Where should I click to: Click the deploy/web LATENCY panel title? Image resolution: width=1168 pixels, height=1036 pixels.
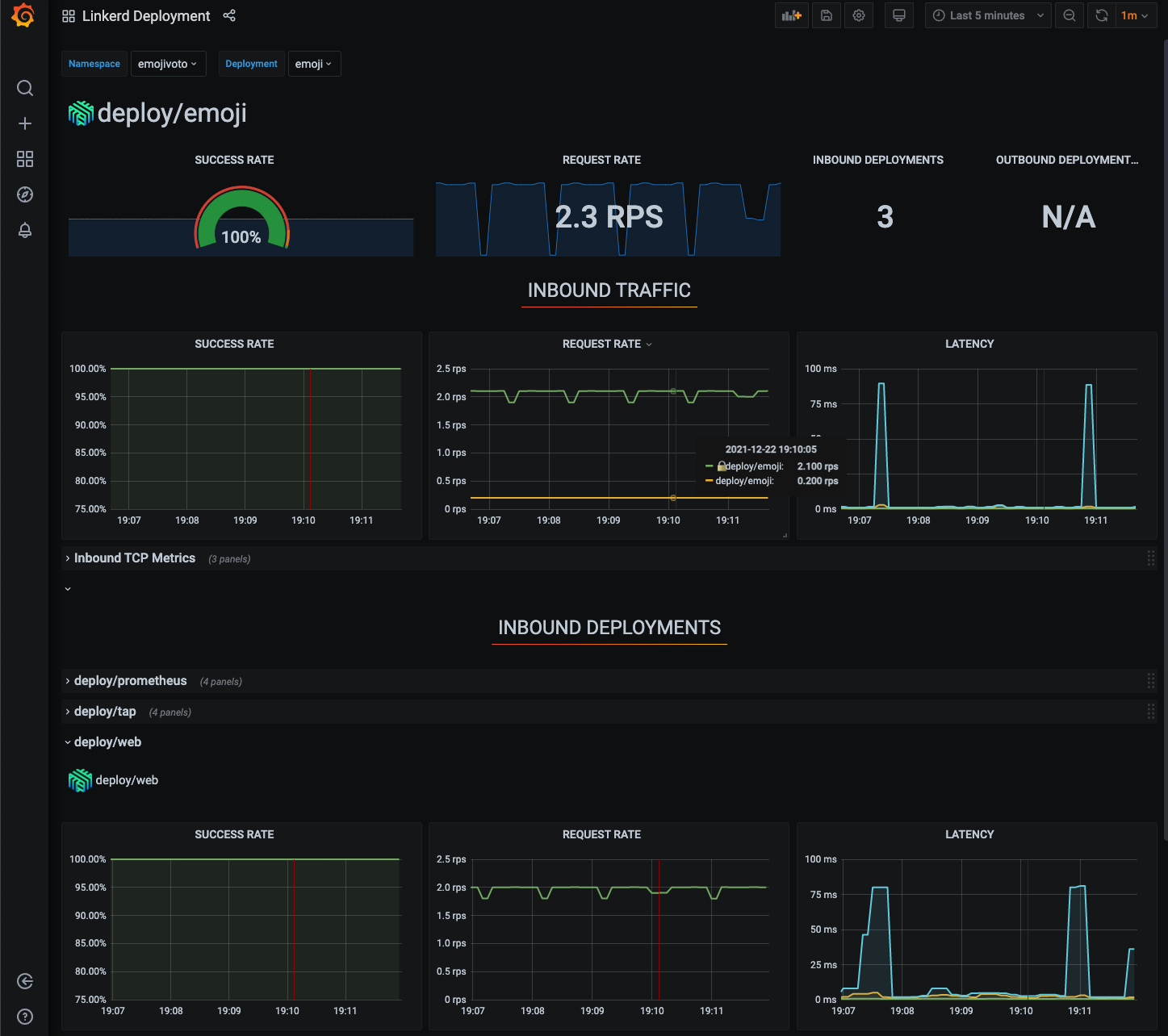click(x=969, y=834)
